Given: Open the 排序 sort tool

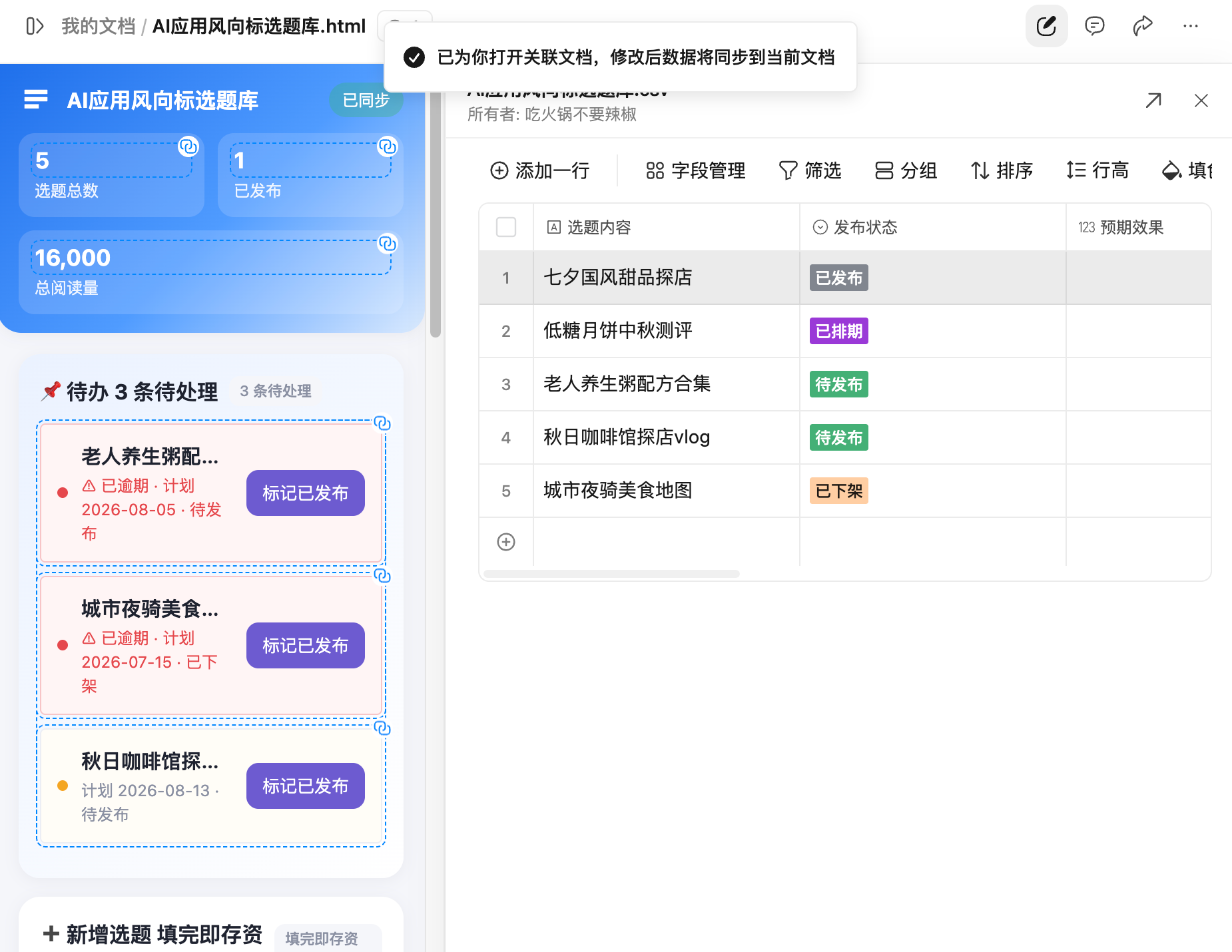Looking at the screenshot, I should [1002, 171].
